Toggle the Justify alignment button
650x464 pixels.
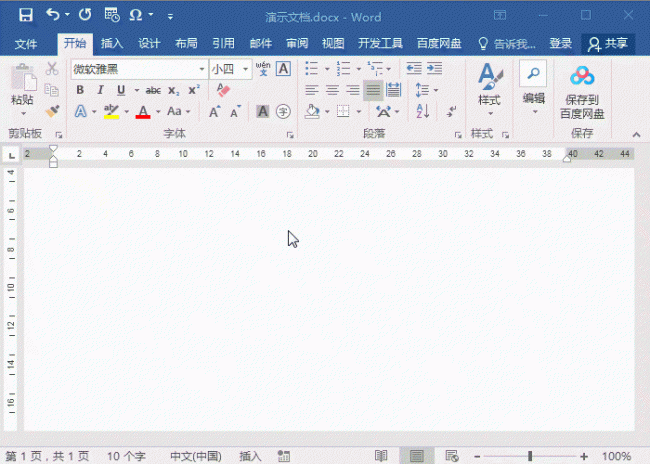(373, 90)
